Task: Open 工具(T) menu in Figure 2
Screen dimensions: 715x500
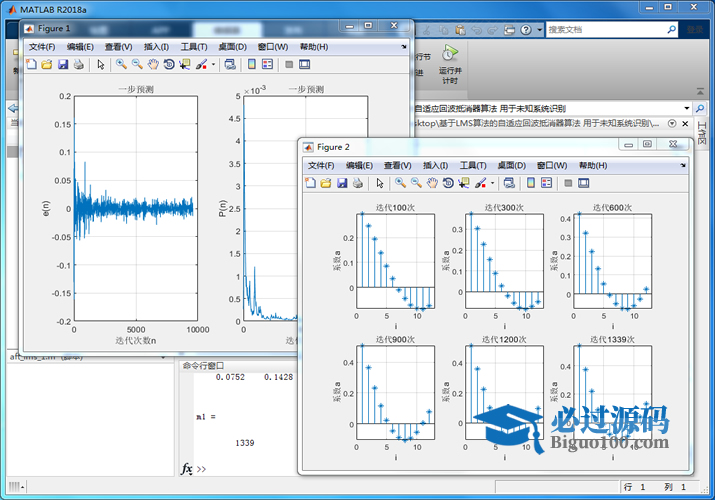Action: 473,165
